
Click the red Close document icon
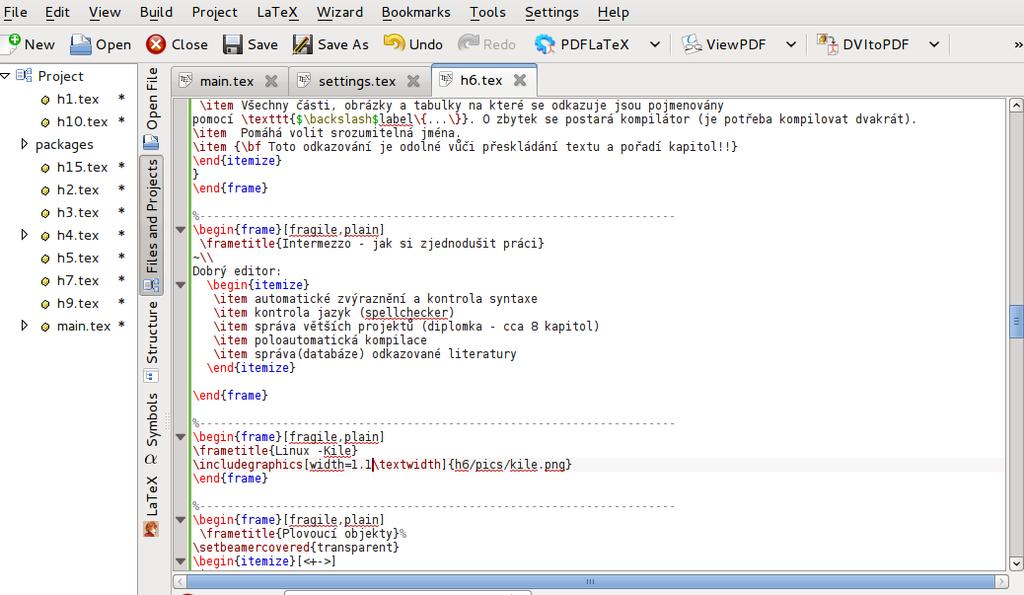pyautogui.click(x=156, y=44)
